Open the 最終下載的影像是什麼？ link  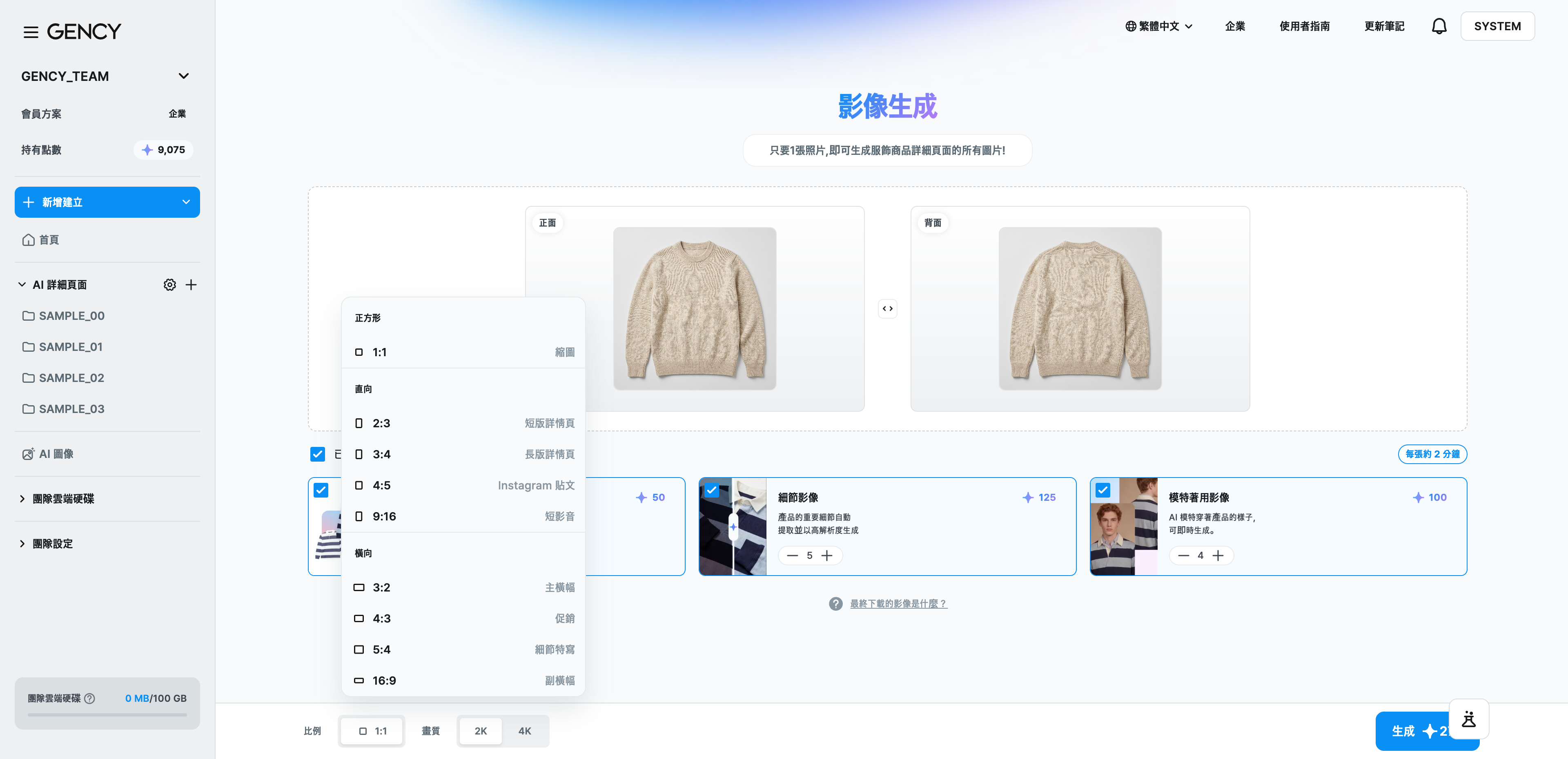click(898, 604)
